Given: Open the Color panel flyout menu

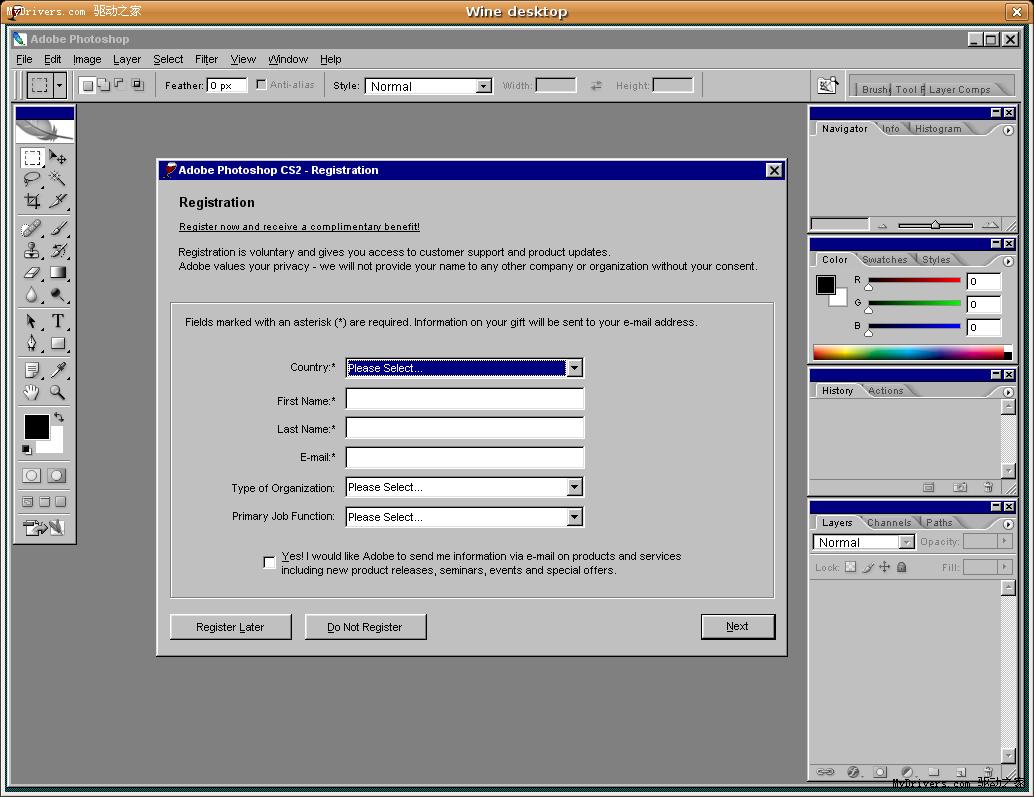Looking at the screenshot, I should tap(1008, 262).
